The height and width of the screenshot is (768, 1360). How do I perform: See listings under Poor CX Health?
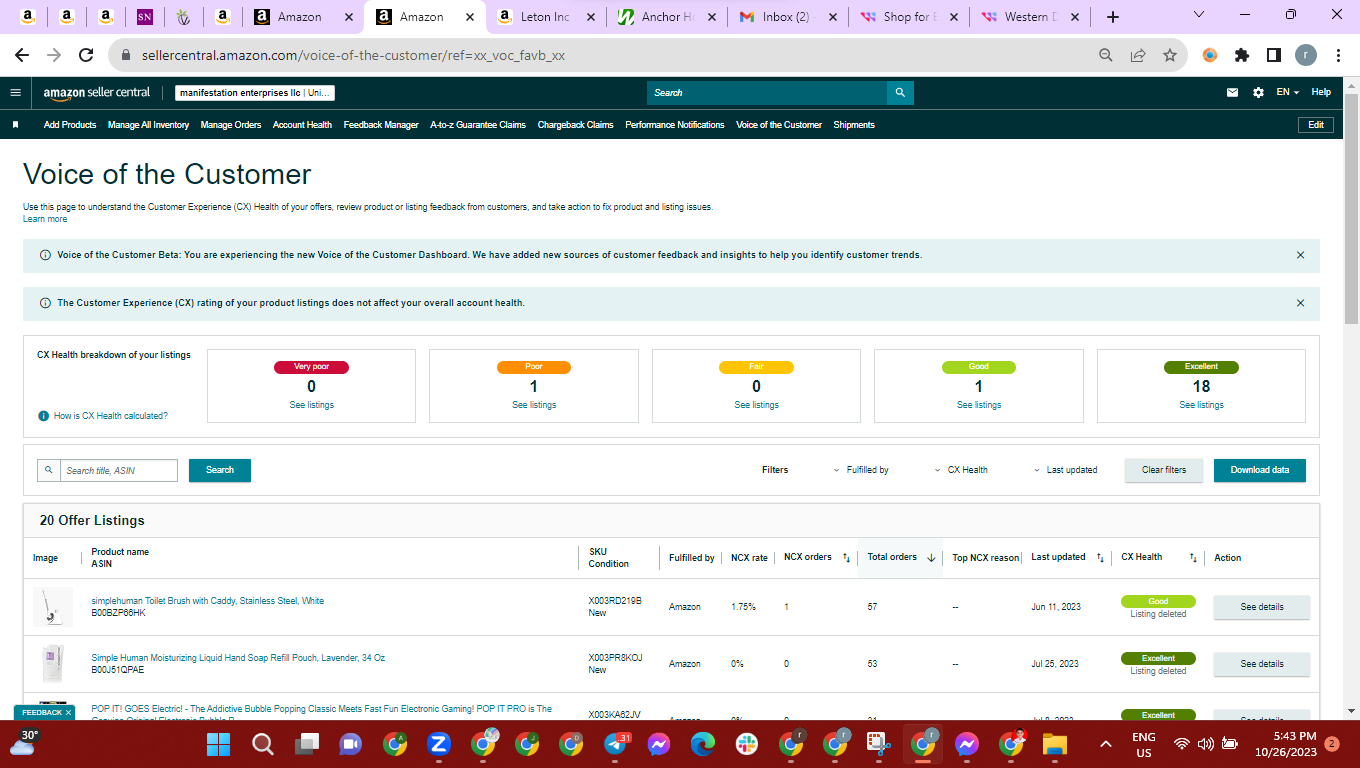(x=534, y=405)
